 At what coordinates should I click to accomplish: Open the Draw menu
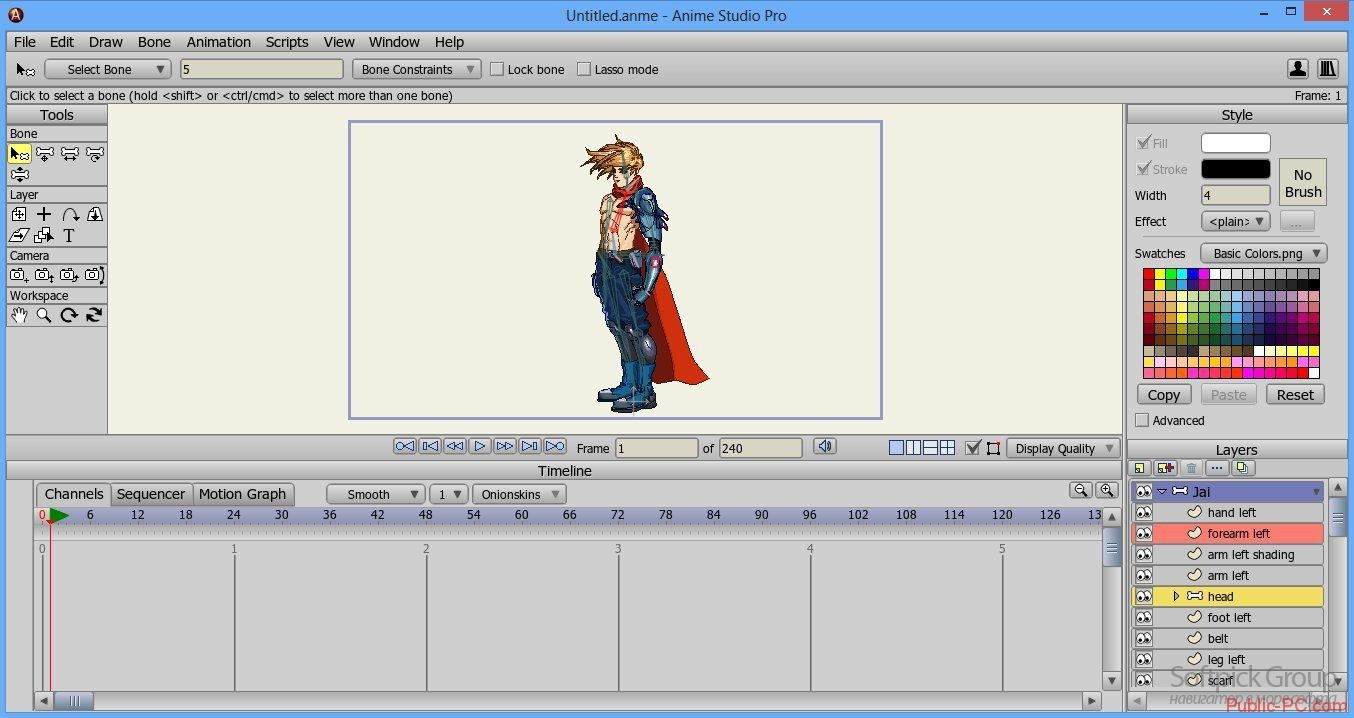106,42
